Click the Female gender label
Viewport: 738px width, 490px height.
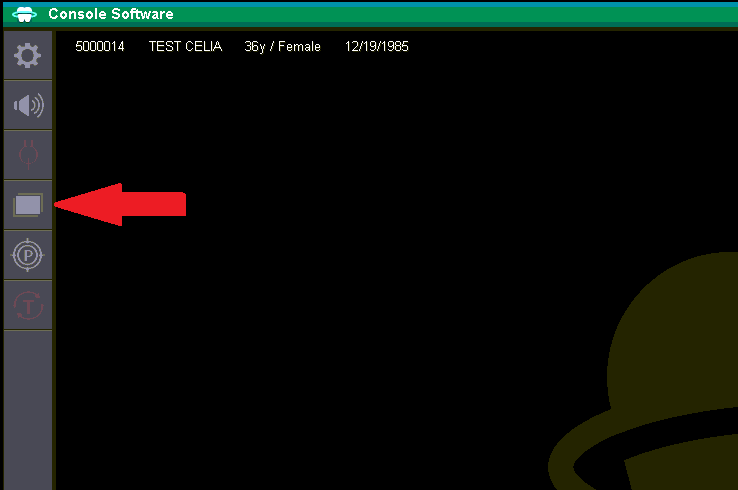pyautogui.click(x=299, y=47)
